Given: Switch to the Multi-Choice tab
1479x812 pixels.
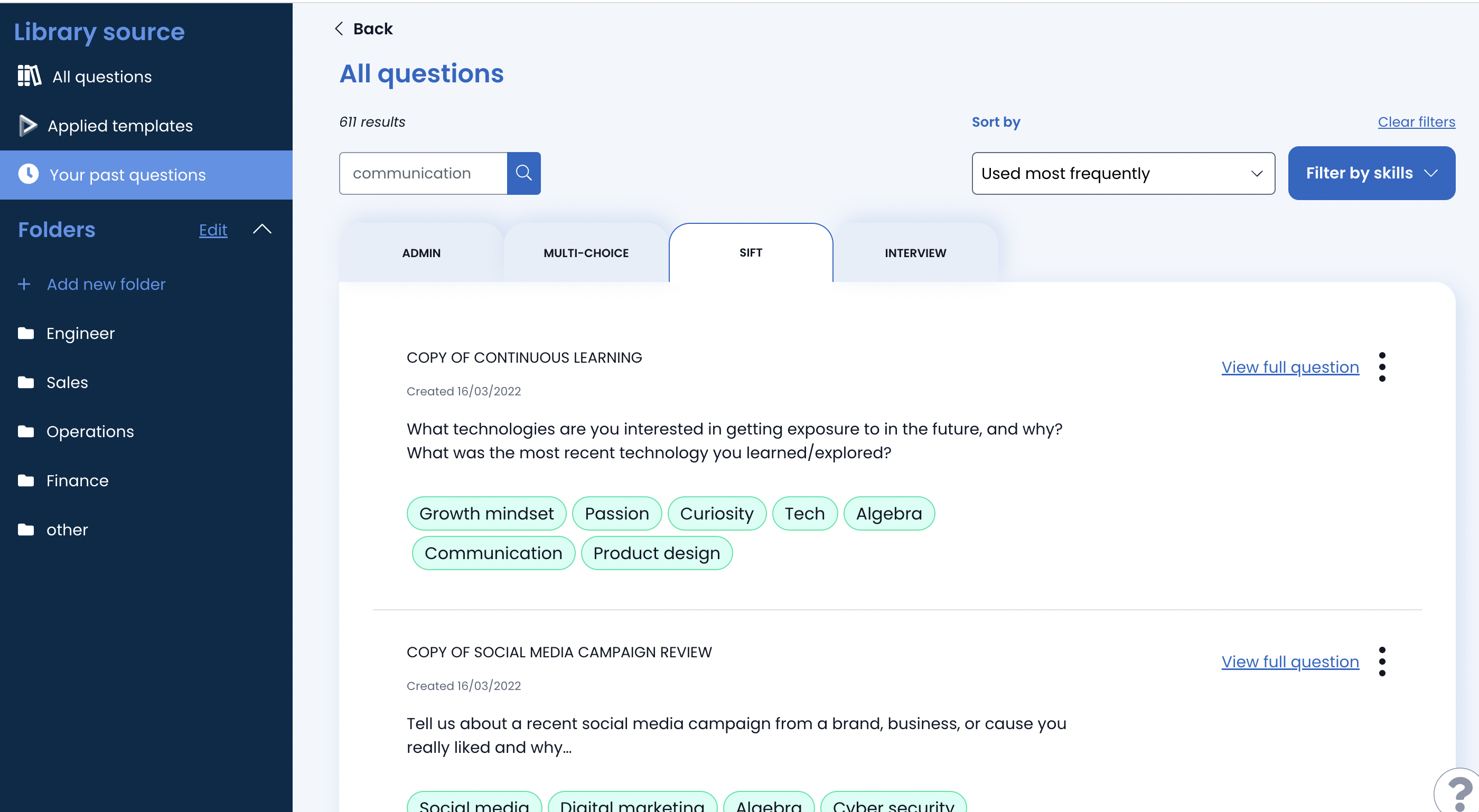Looking at the screenshot, I should [586, 253].
